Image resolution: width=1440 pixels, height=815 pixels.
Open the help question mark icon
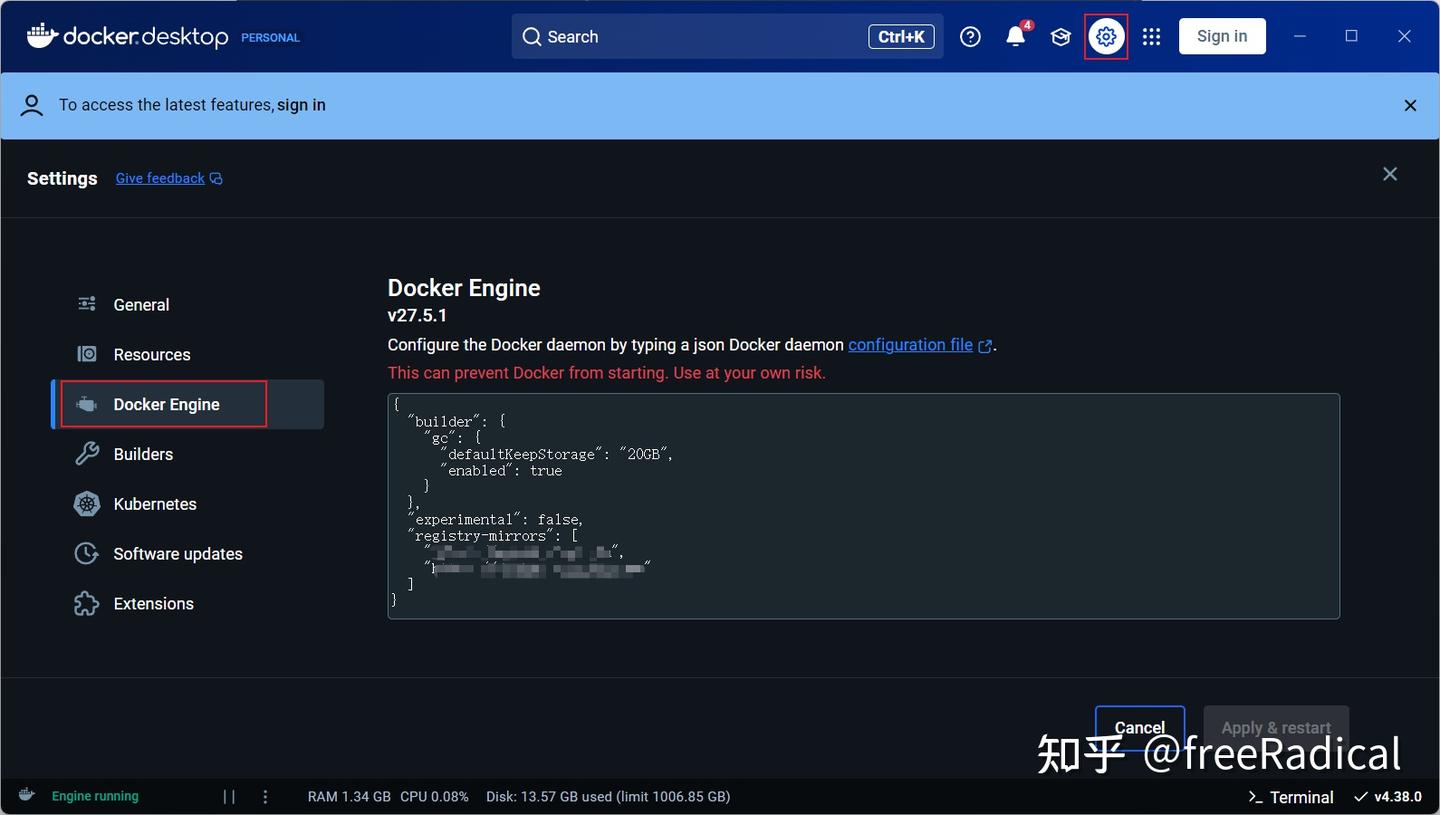click(x=969, y=36)
